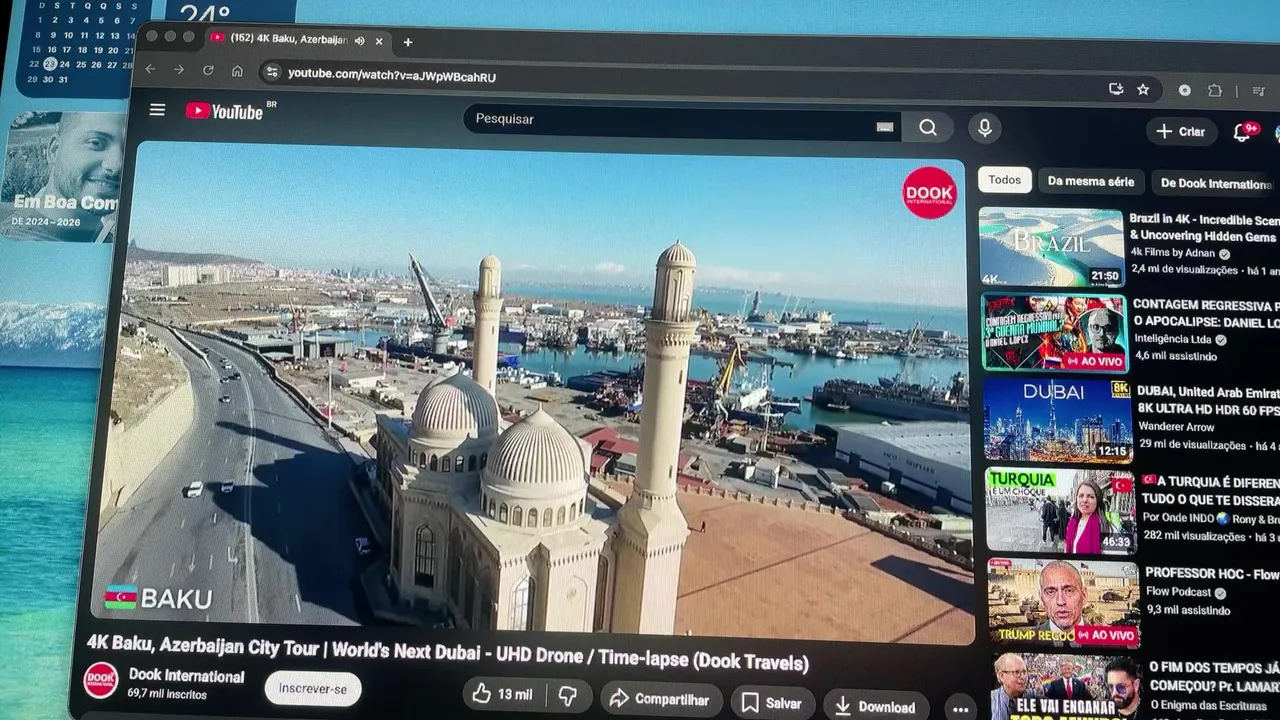
Task: Open the YouTube hamburger guide menu
Action: pos(157,110)
